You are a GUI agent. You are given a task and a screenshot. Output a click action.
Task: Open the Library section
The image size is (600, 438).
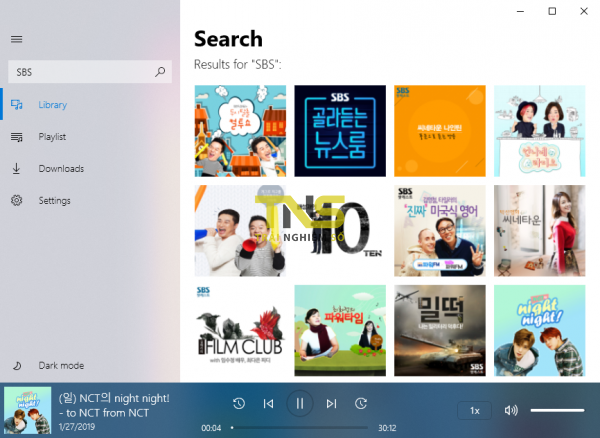(53, 104)
